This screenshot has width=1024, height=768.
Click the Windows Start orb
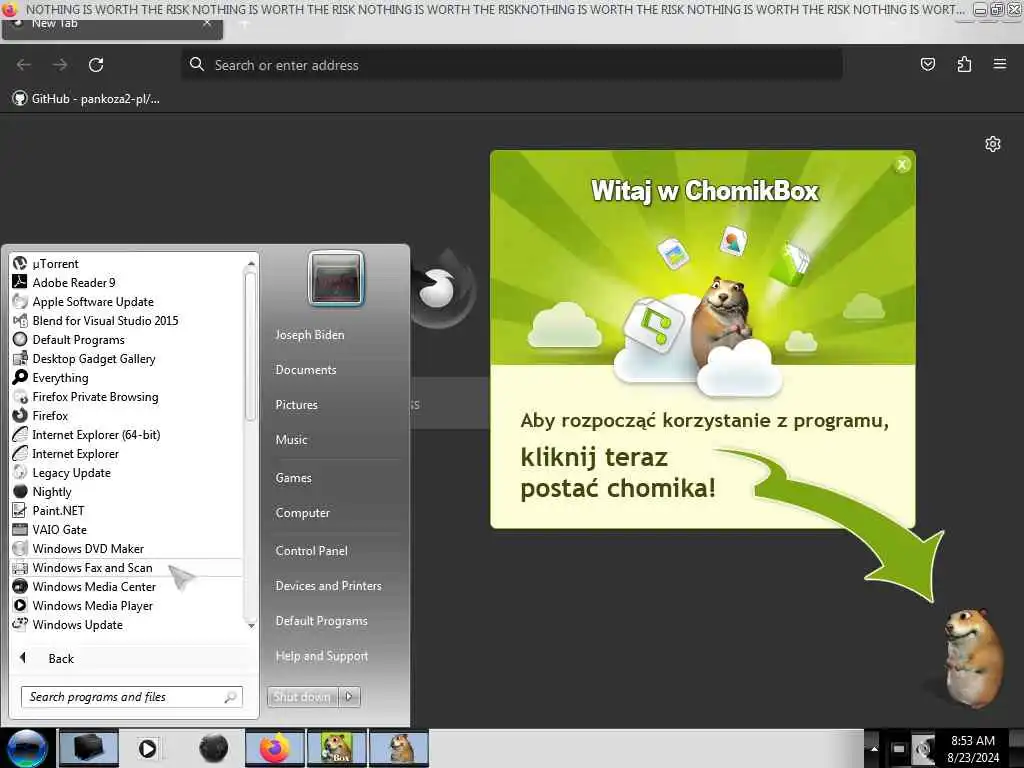[26, 748]
